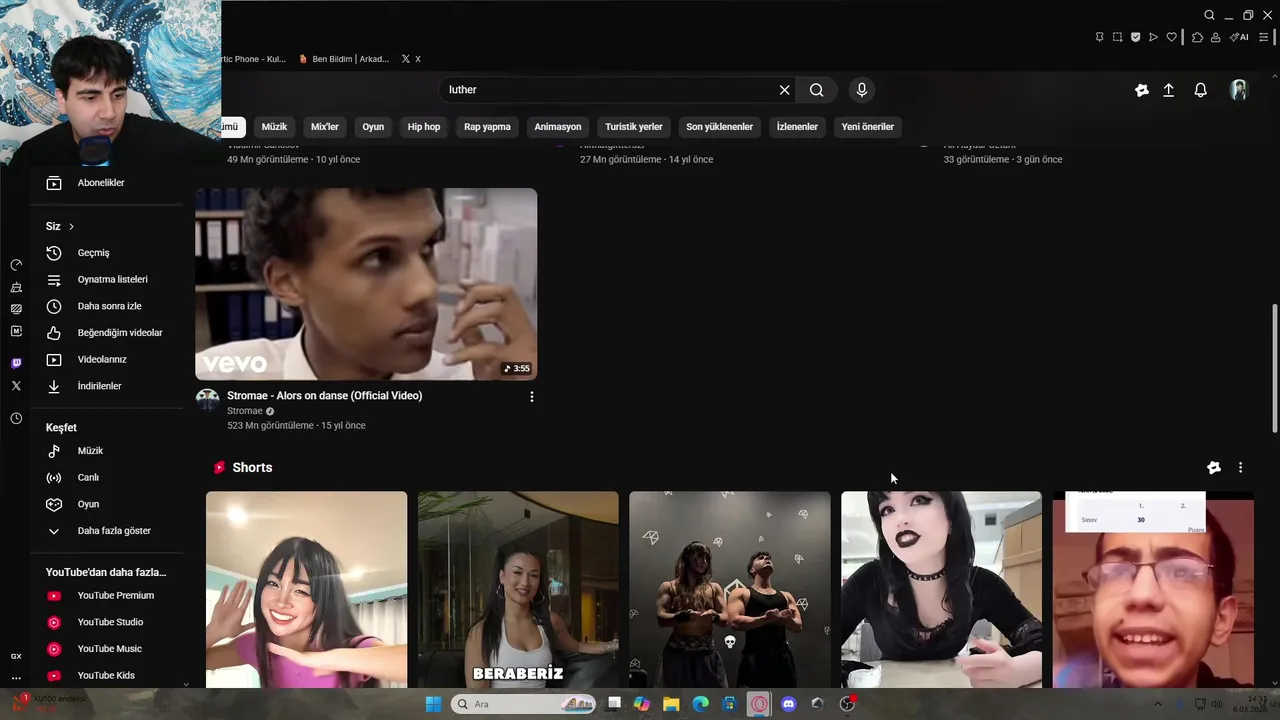Open the account avatar menu
Screen dimensions: 1280x720
pos(1239,90)
